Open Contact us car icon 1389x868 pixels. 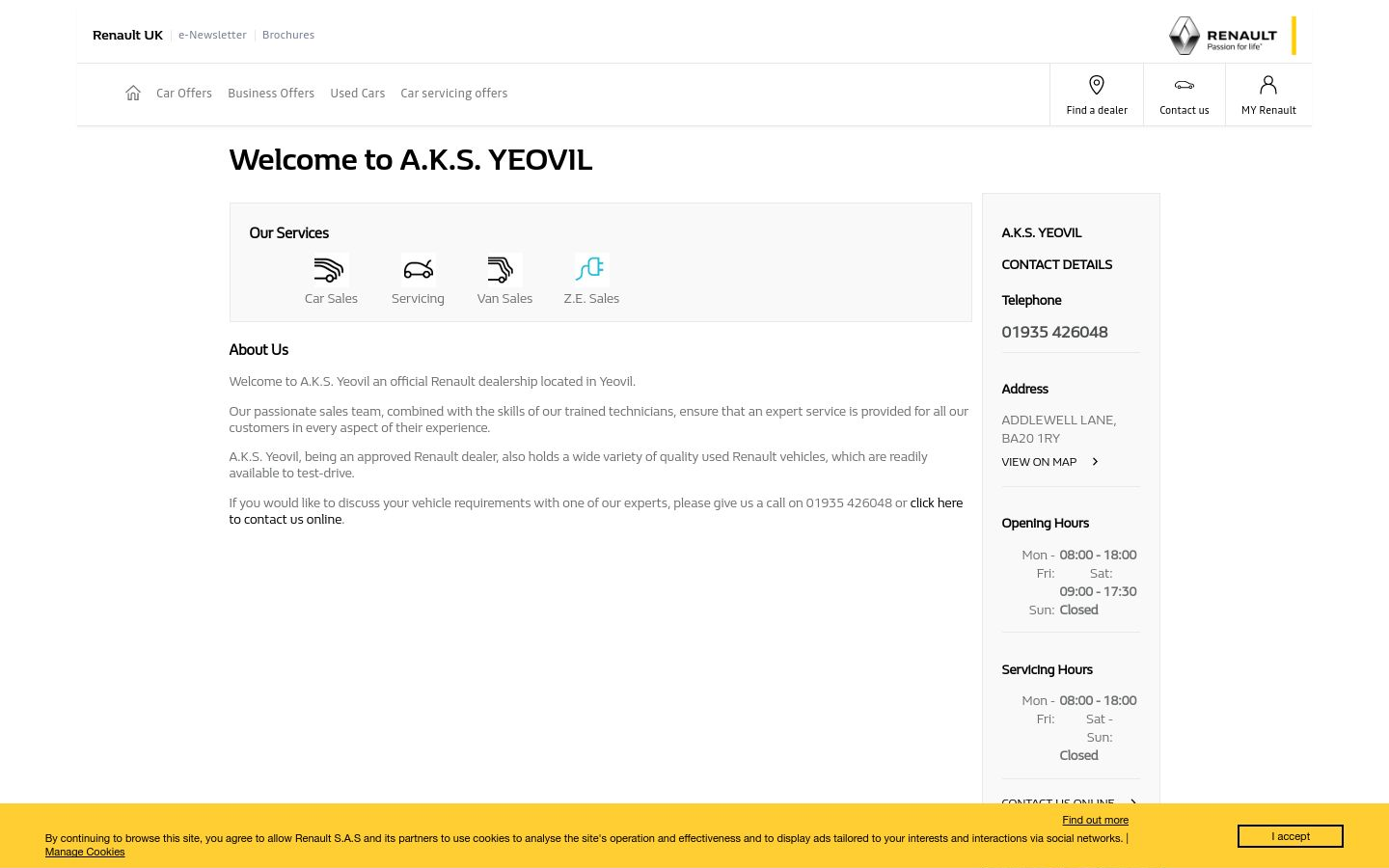pos(1185,85)
